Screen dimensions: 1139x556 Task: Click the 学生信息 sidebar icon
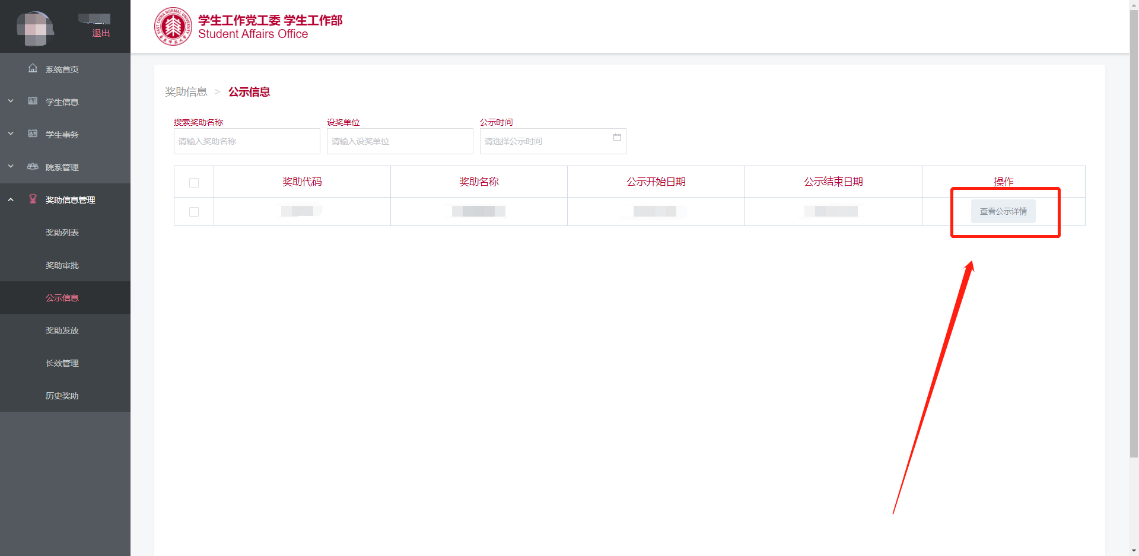pyautogui.click(x=33, y=102)
